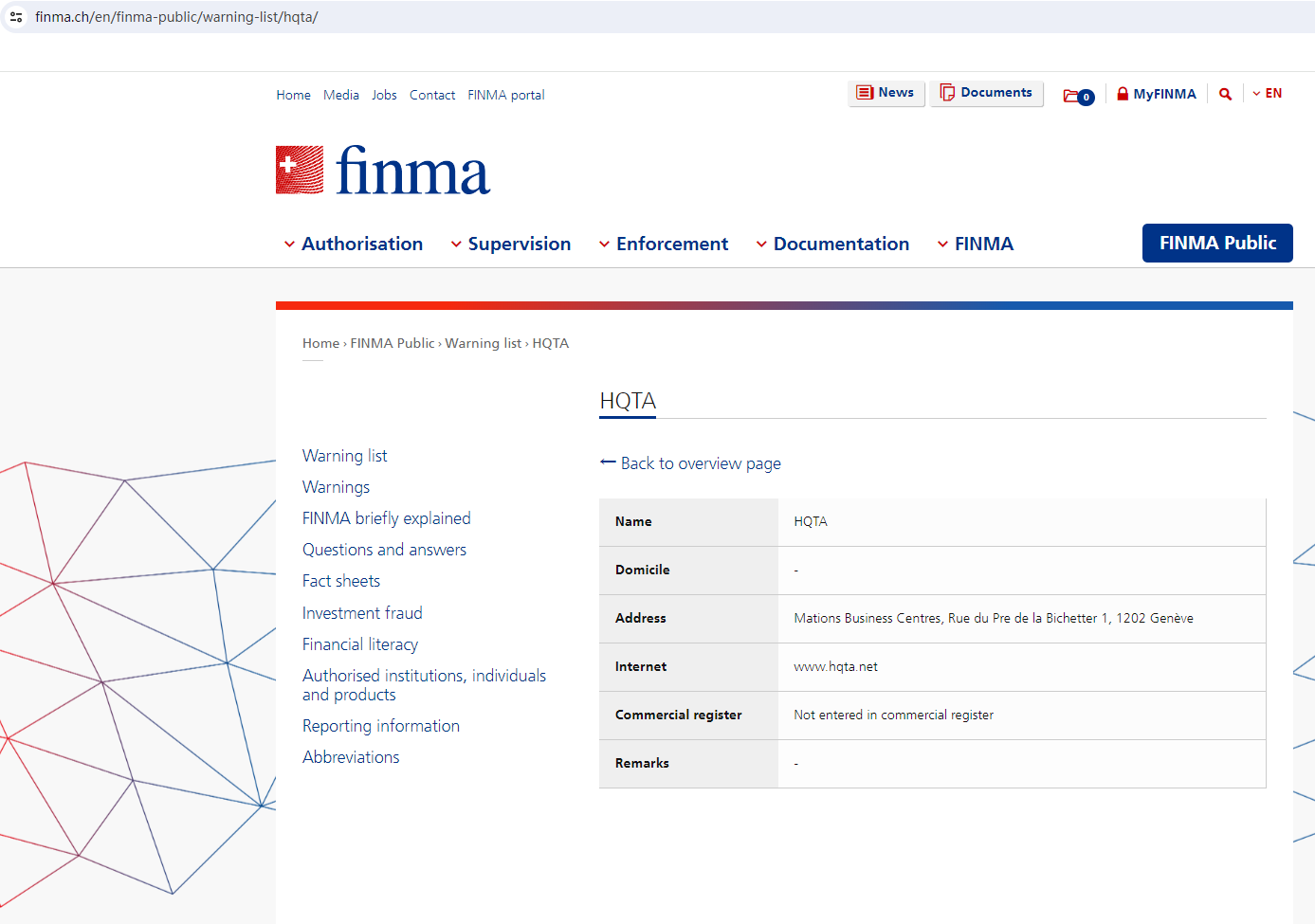Image resolution: width=1315 pixels, height=924 pixels.
Task: Click the browser address bar URL
Action: click(176, 17)
